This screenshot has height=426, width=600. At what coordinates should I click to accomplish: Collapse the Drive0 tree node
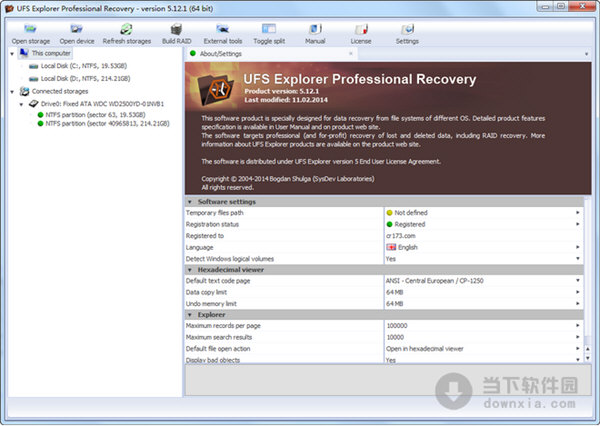21,104
